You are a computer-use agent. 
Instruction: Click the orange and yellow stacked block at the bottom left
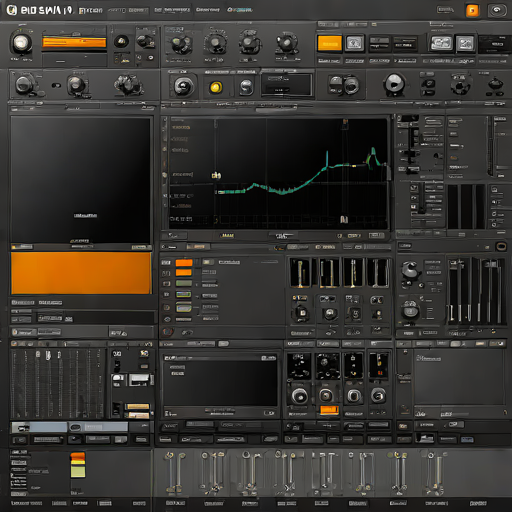click(x=78, y=465)
